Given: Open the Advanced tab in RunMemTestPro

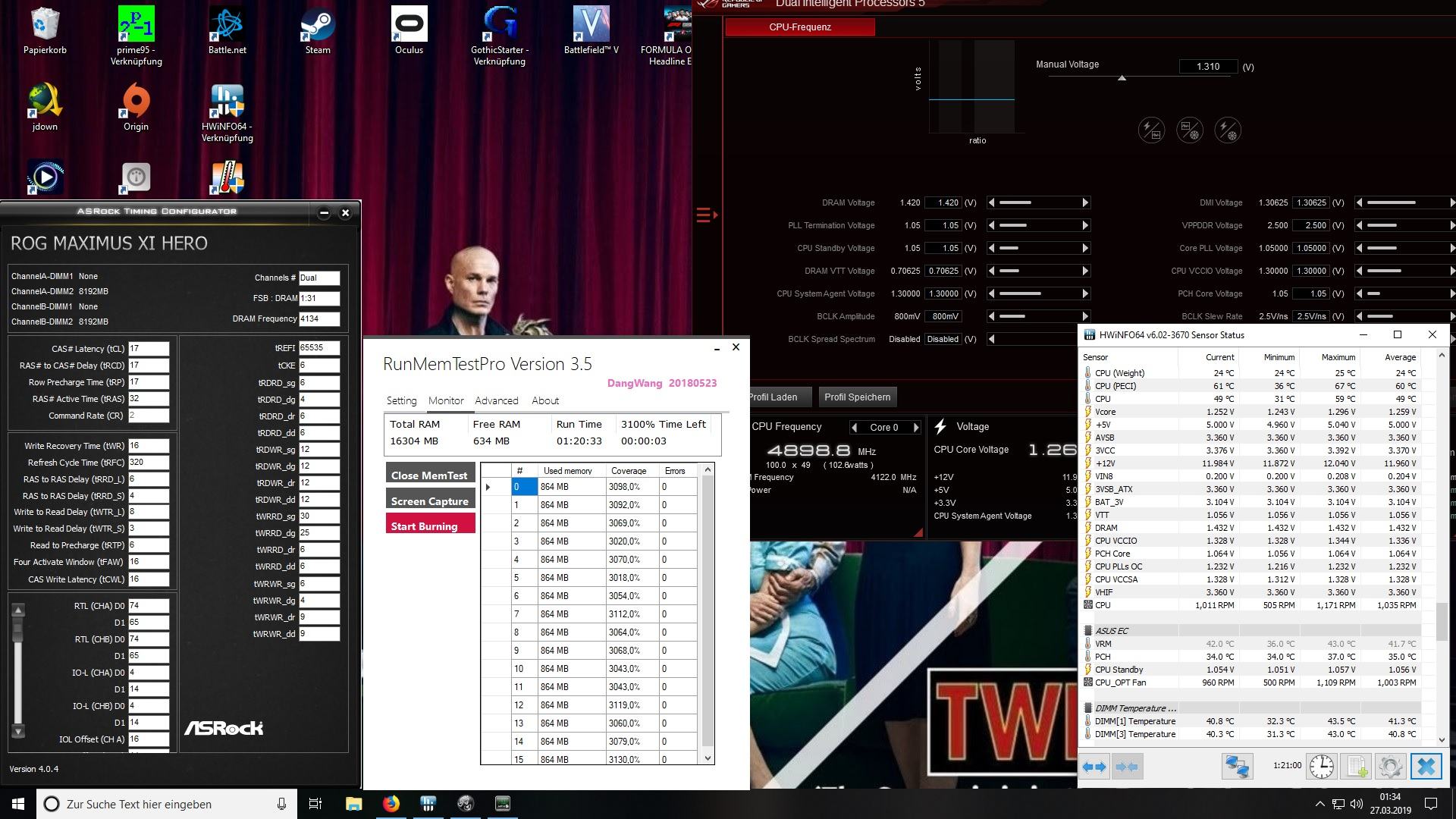Looking at the screenshot, I should click(x=496, y=400).
